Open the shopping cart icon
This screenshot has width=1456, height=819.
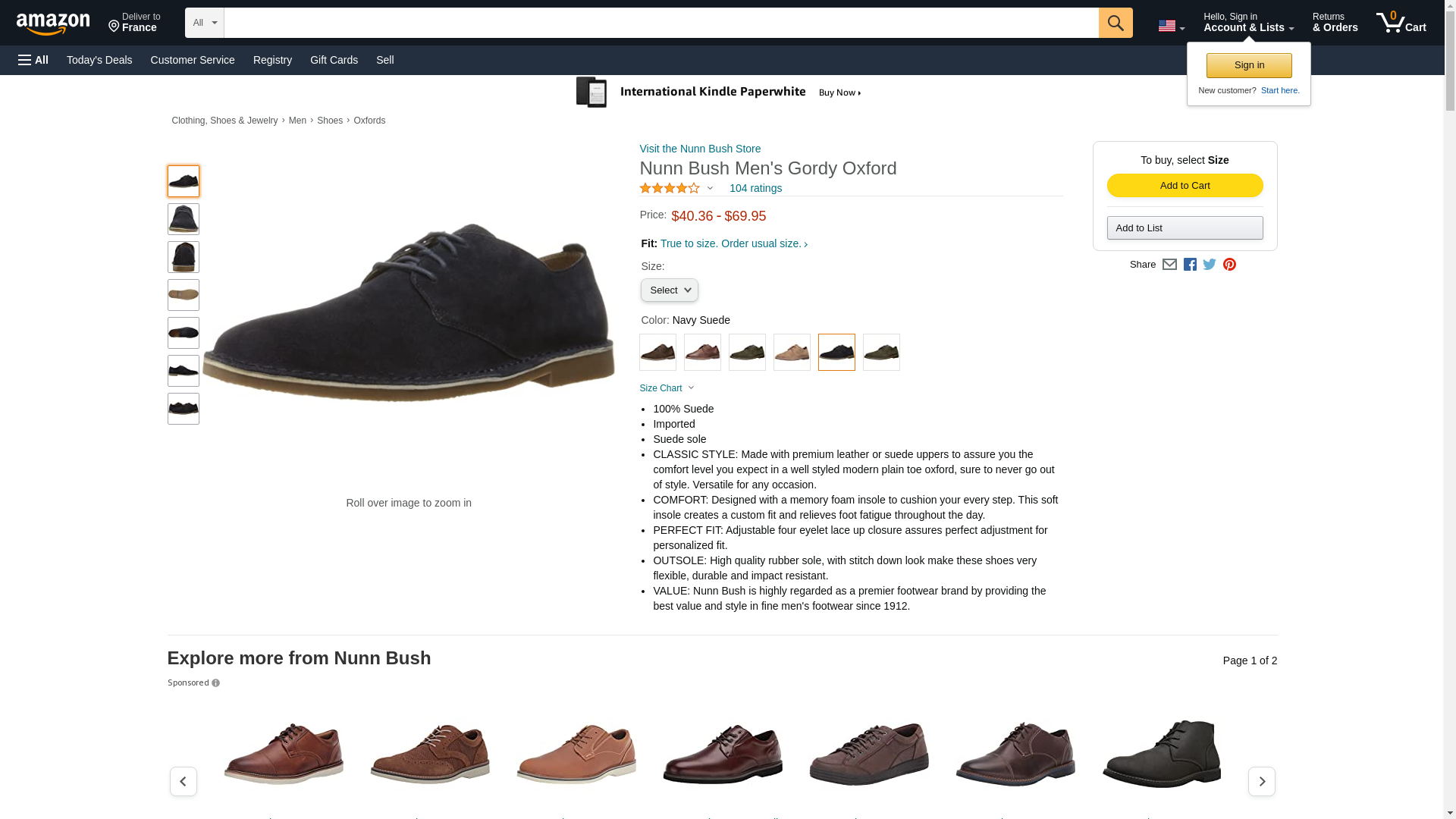coord(1401,23)
